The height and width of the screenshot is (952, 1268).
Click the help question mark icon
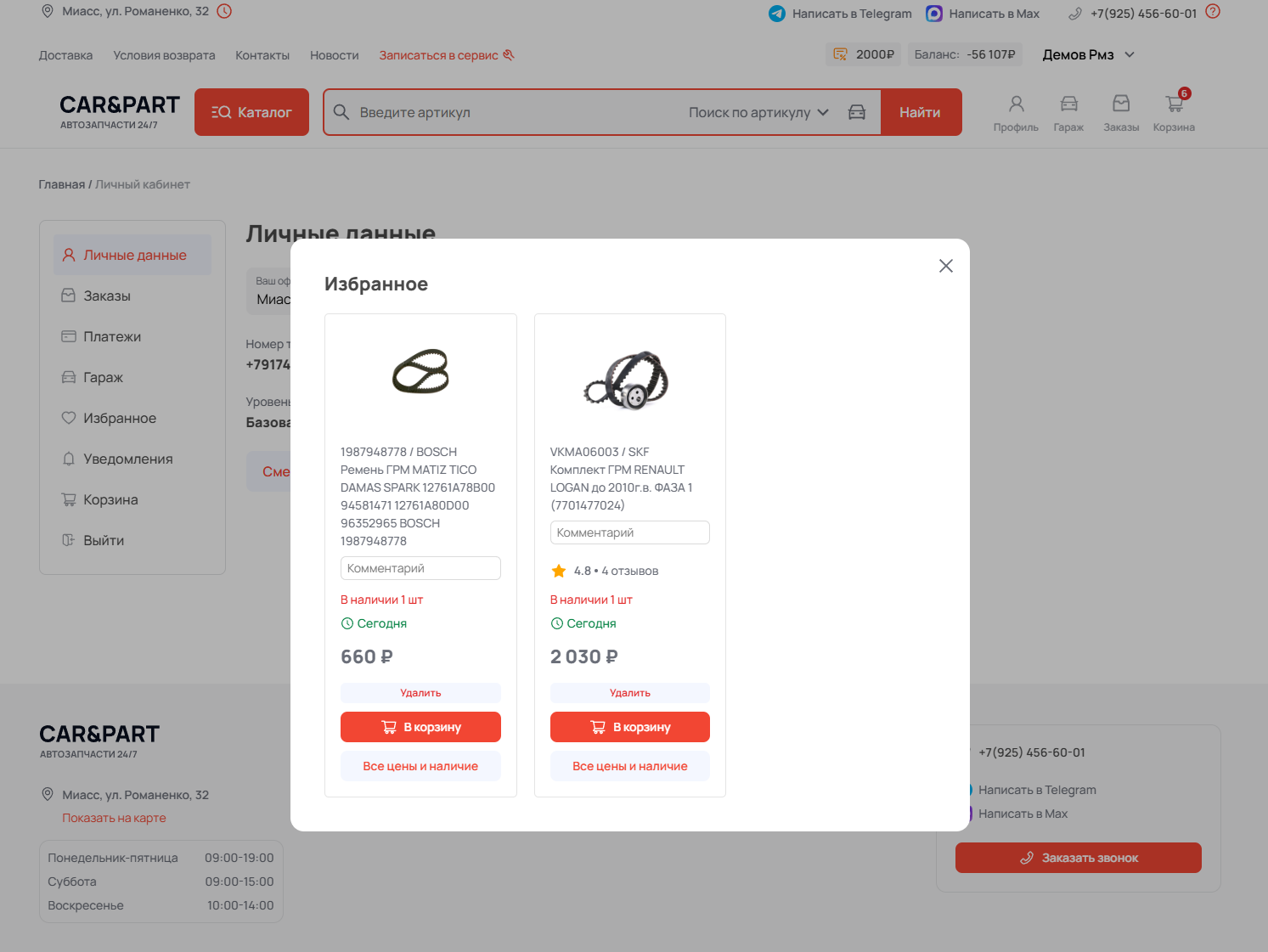point(1213,12)
